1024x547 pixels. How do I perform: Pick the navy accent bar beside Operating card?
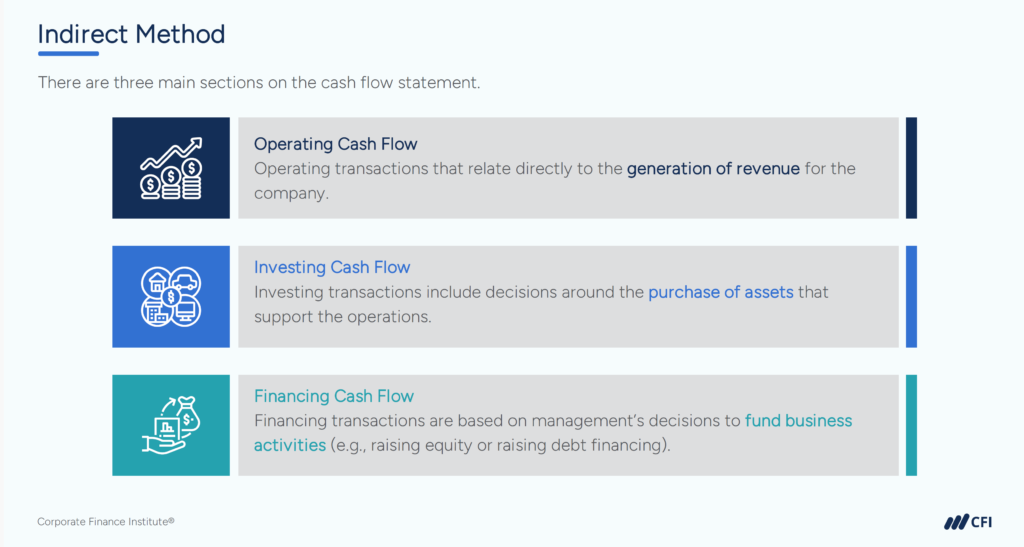(x=911, y=168)
